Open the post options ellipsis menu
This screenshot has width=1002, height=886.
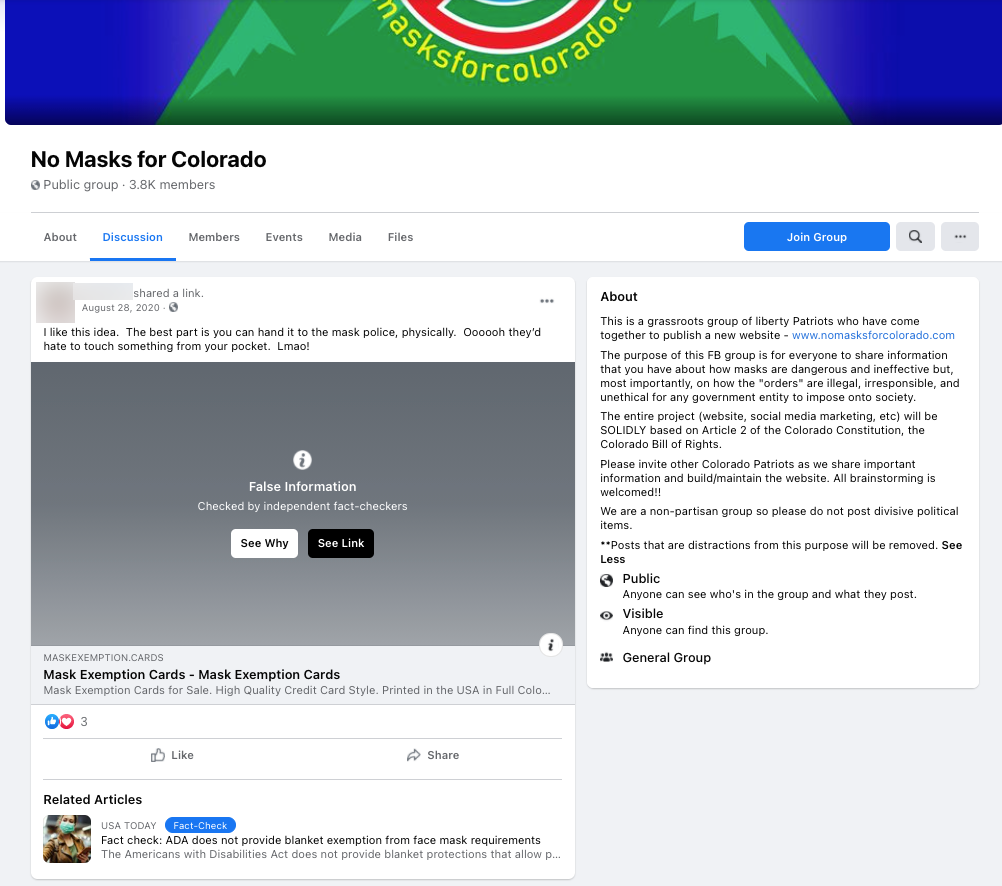[x=546, y=301]
